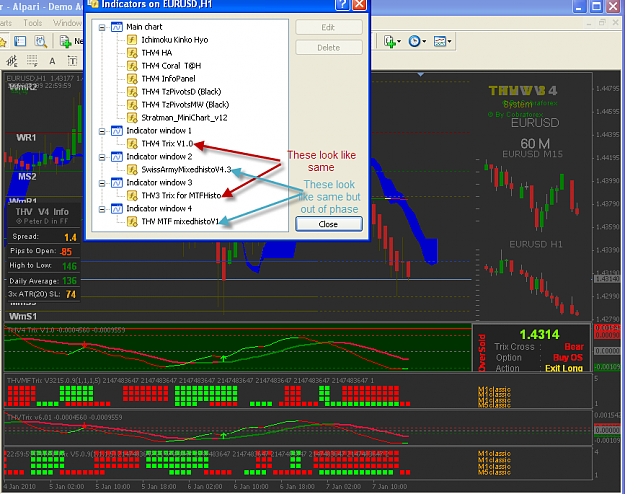
Task: Select the Text 'A' drawing tool
Action: pos(52,61)
